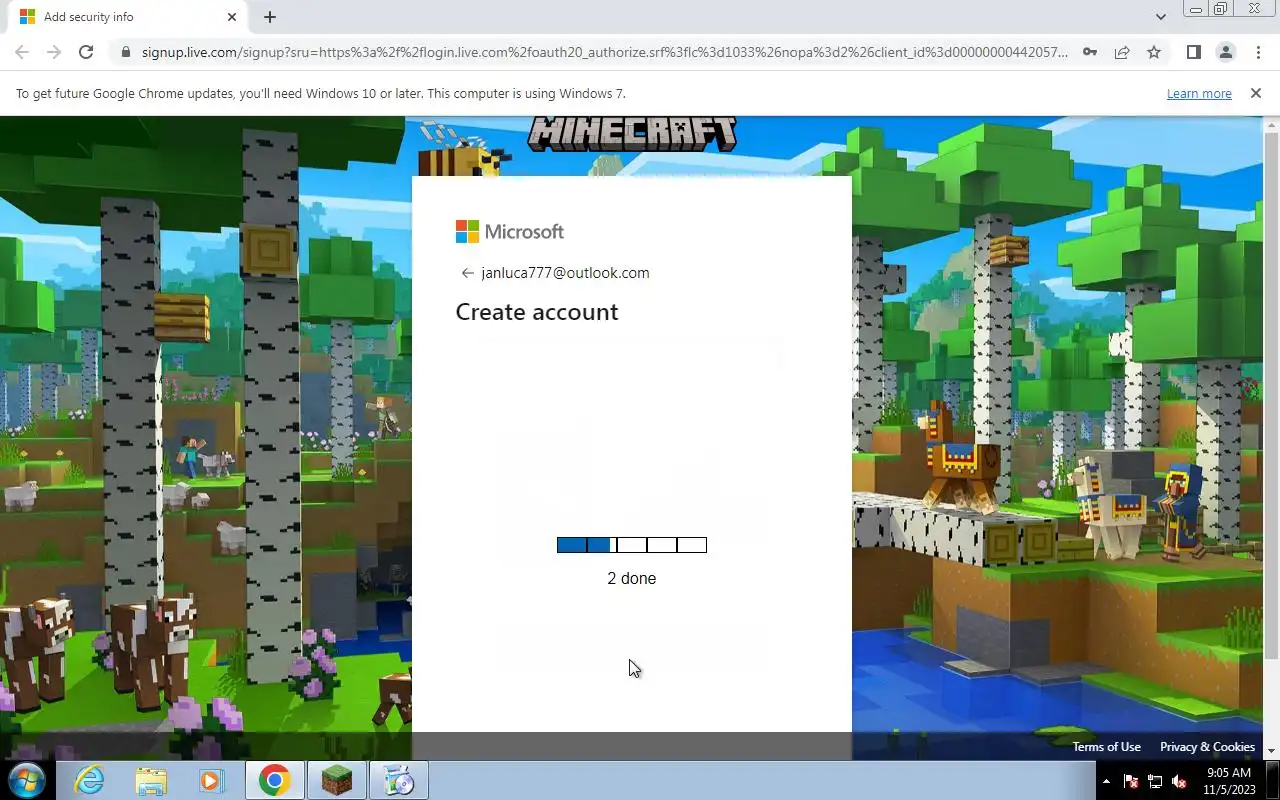Open Chrome three-dot menu
Viewport: 1280px width, 800px height.
pyautogui.click(x=1258, y=52)
